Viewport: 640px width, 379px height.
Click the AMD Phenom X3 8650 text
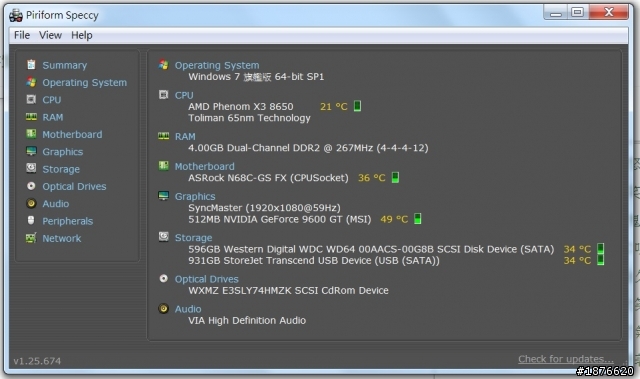click(x=240, y=107)
